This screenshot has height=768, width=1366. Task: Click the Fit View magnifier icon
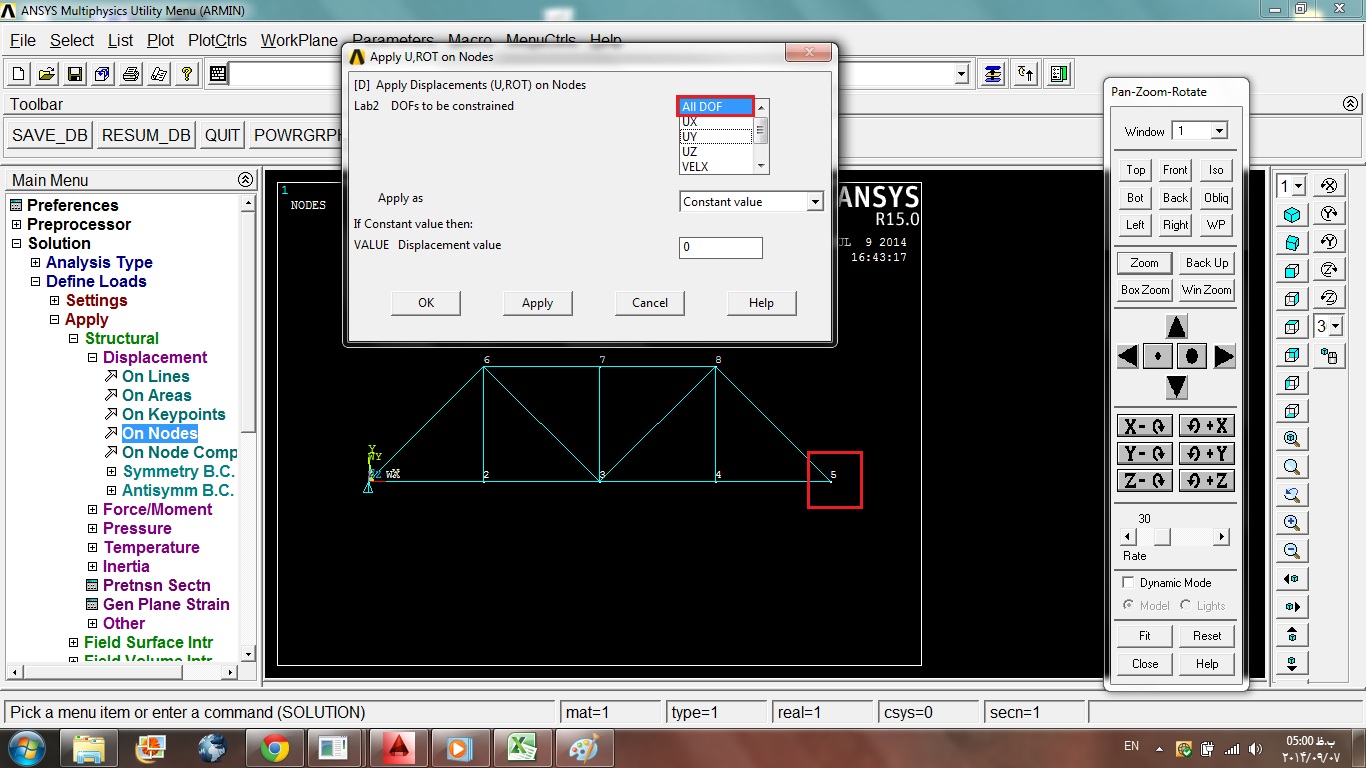pyautogui.click(x=1292, y=439)
